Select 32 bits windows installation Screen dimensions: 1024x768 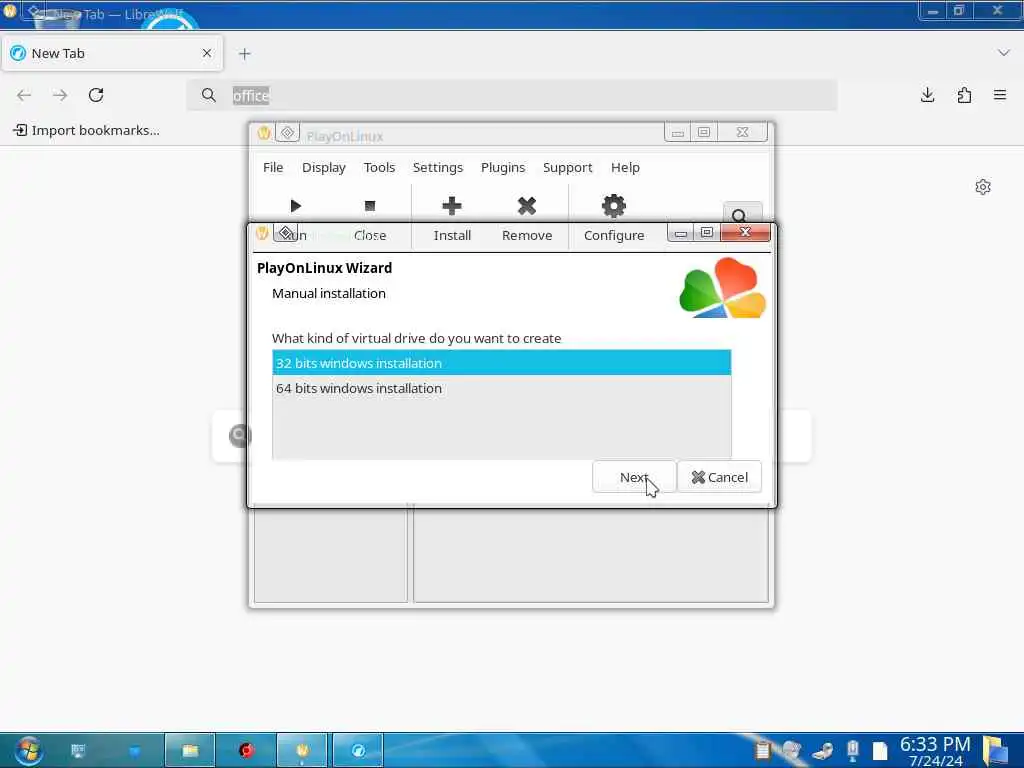502,363
